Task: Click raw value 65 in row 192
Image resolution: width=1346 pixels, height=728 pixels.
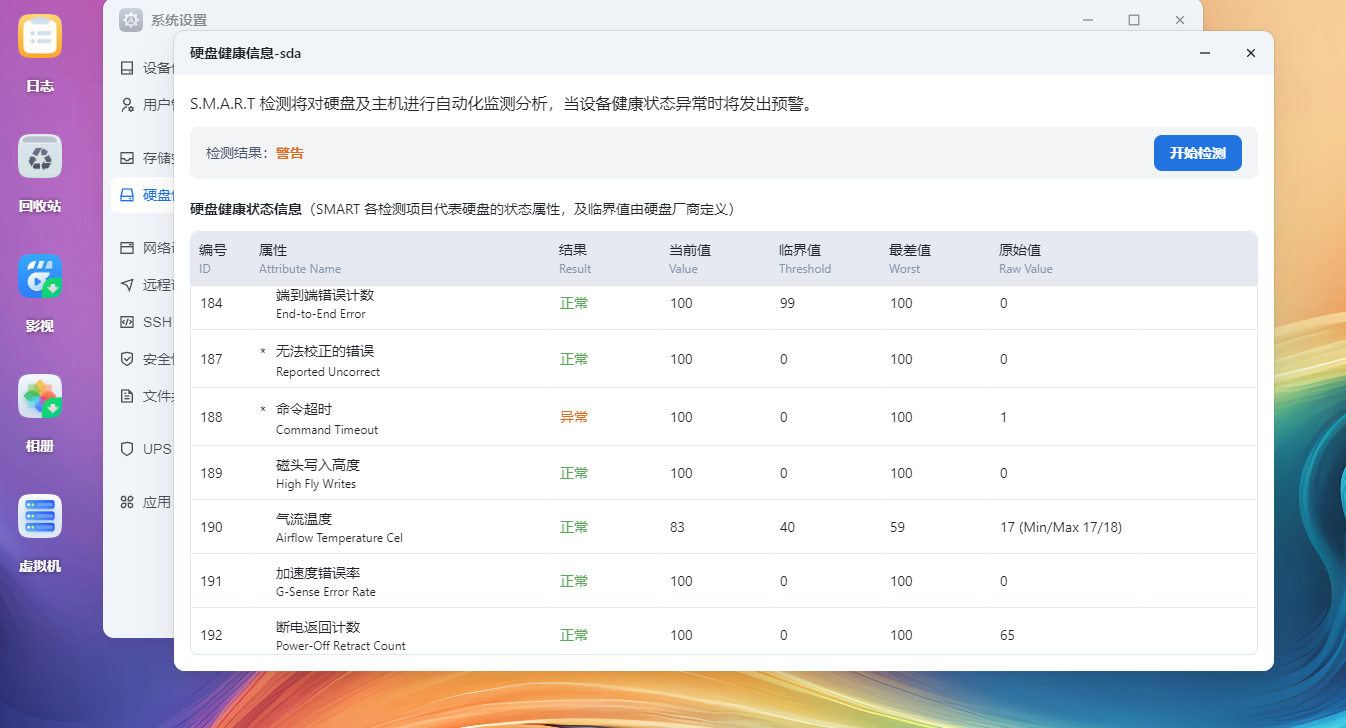Action: (x=1007, y=635)
